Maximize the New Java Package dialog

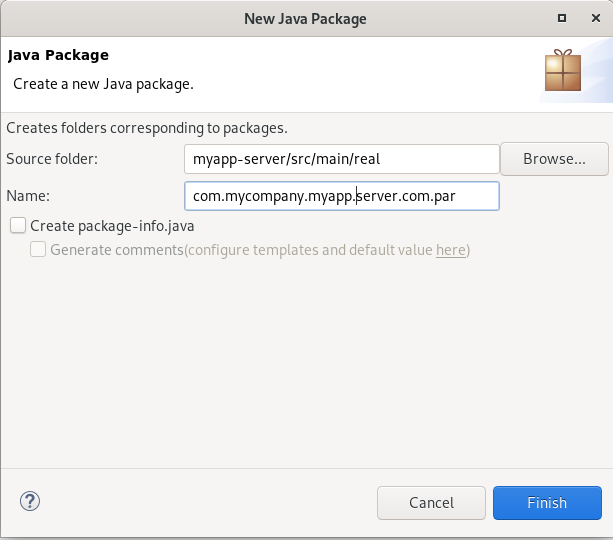pos(562,18)
